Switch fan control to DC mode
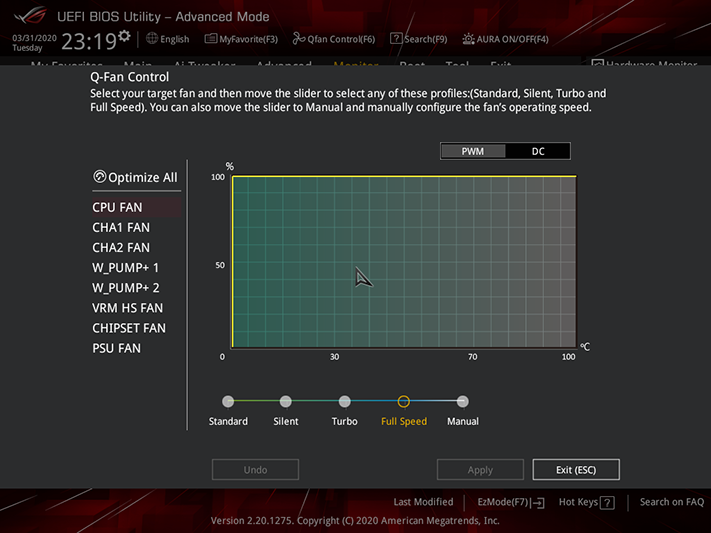Viewport: 711px width, 533px height. point(538,151)
